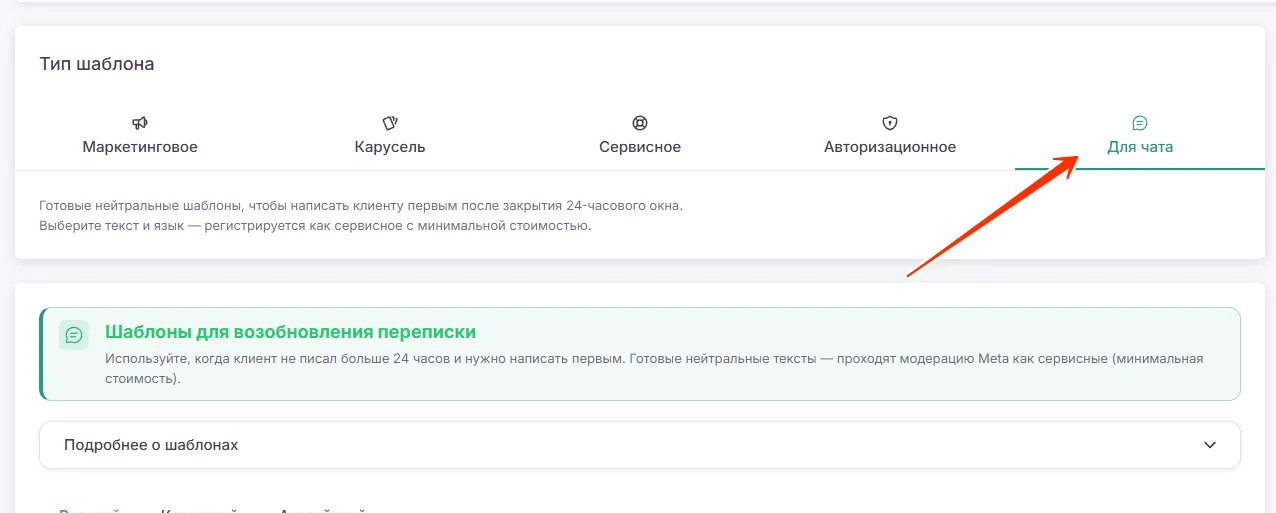The width and height of the screenshot is (1276, 513).
Task: Click the line starting 'Выберите текст и язык'
Action: (x=315, y=226)
